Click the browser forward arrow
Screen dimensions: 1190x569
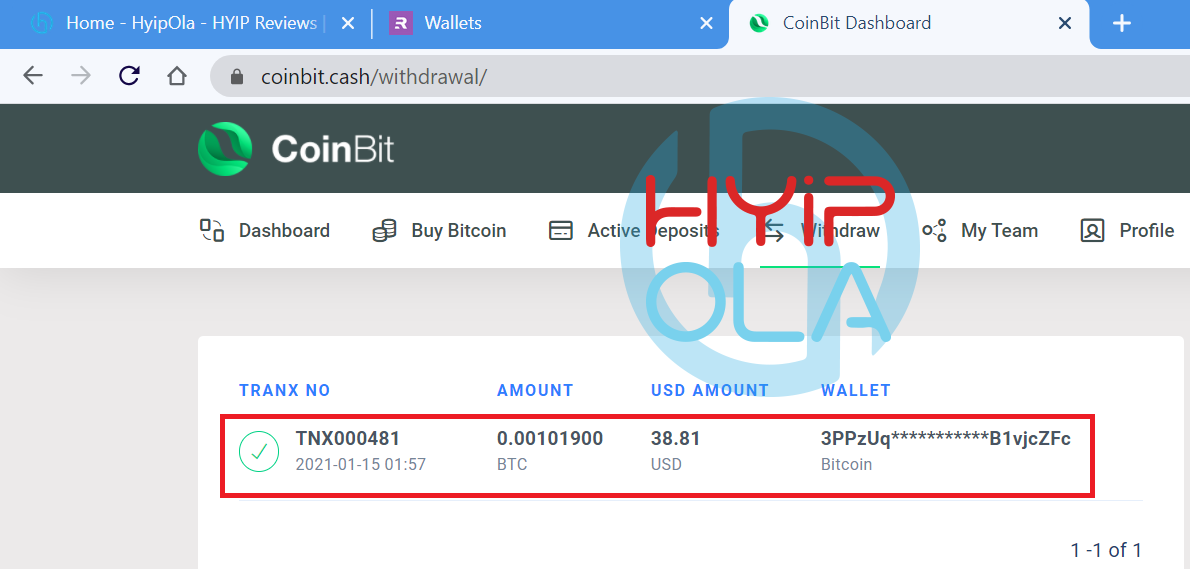pos(80,76)
